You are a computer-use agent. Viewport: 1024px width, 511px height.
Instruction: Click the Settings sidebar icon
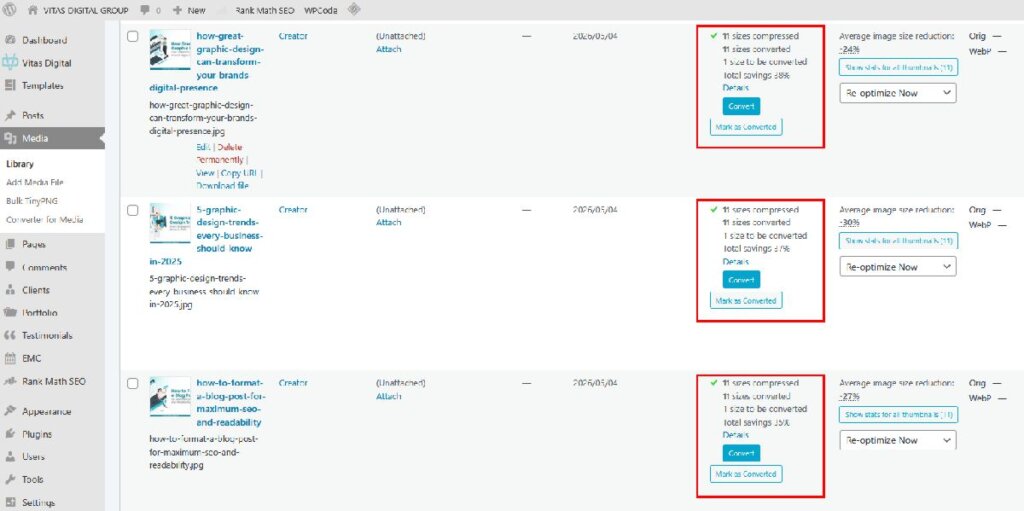click(x=10, y=503)
